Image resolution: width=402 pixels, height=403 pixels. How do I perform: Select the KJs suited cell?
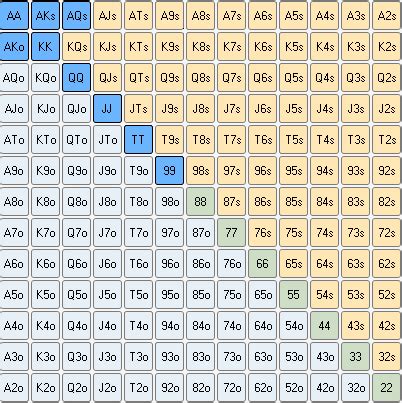[x=107, y=46]
